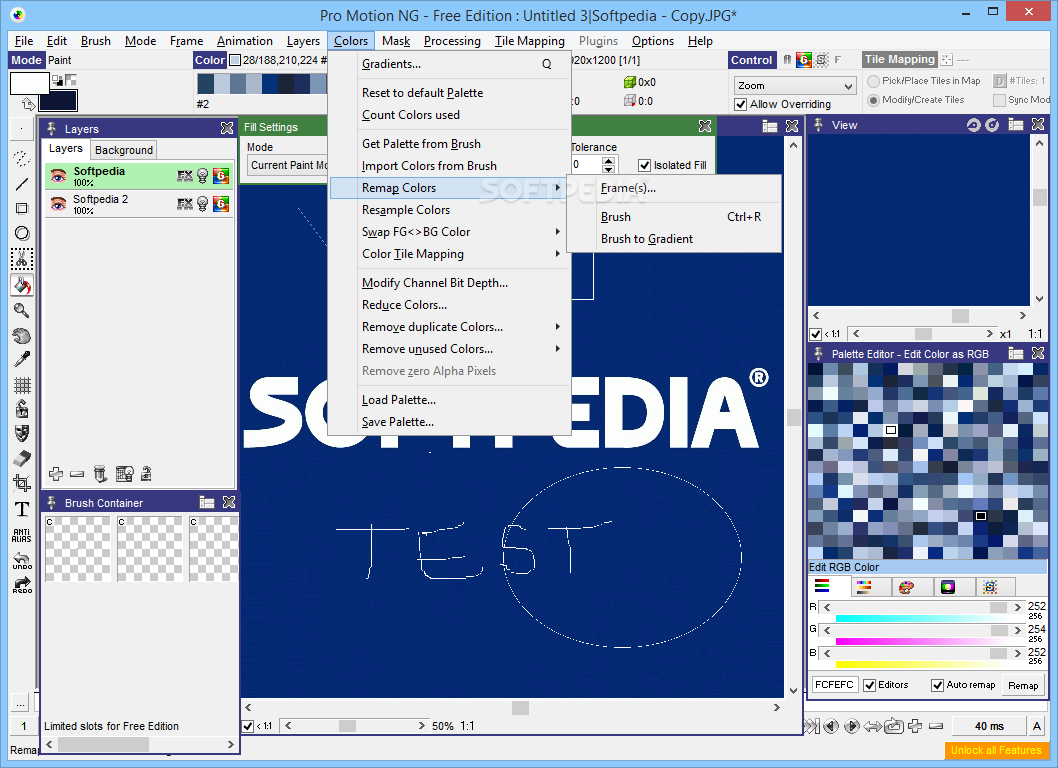Open the Current Paint Mode dropdown
Image resolution: width=1058 pixels, height=768 pixels.
click(287, 165)
